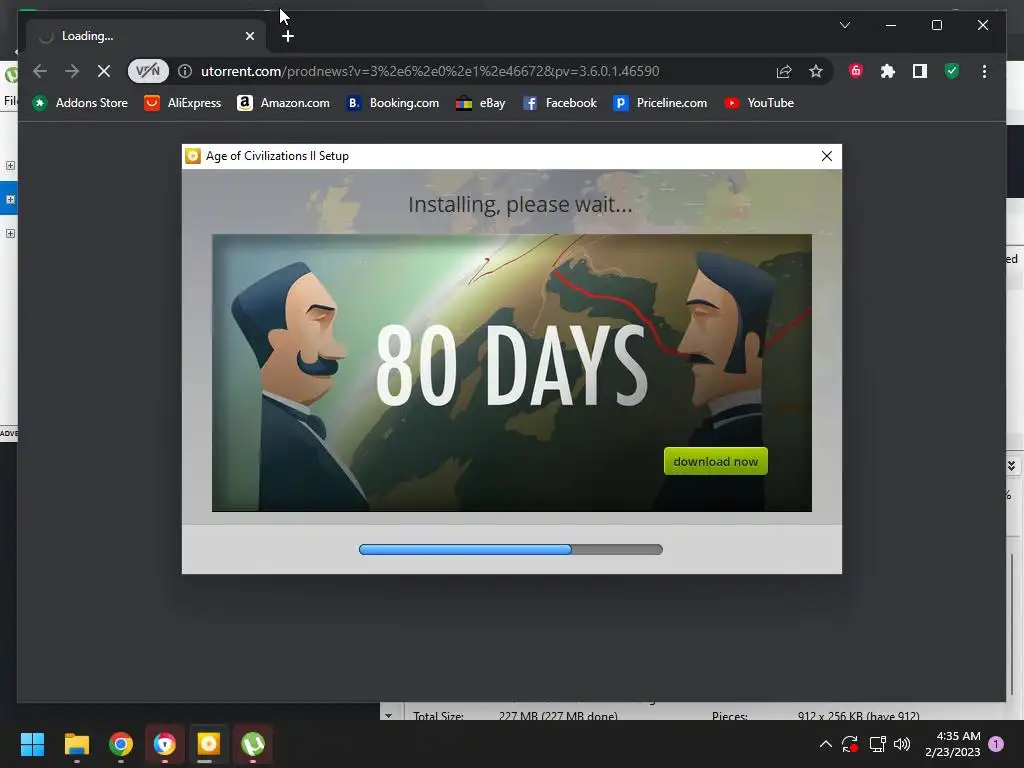The image size is (1024, 768).
Task: Open the Extensions puzzle icon
Action: [888, 71]
